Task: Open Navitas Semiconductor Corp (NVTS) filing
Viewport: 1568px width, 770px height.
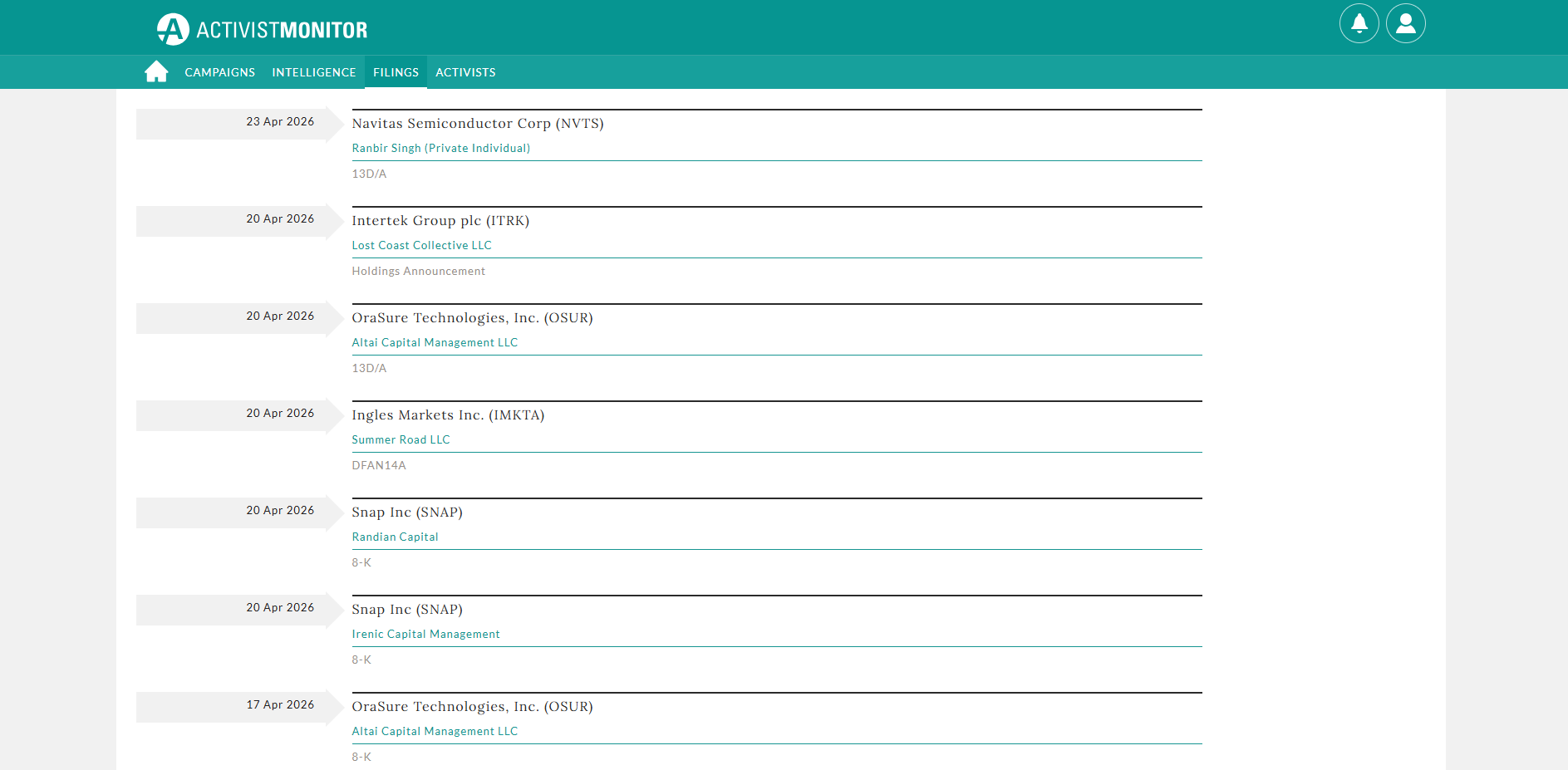Action: (x=478, y=123)
